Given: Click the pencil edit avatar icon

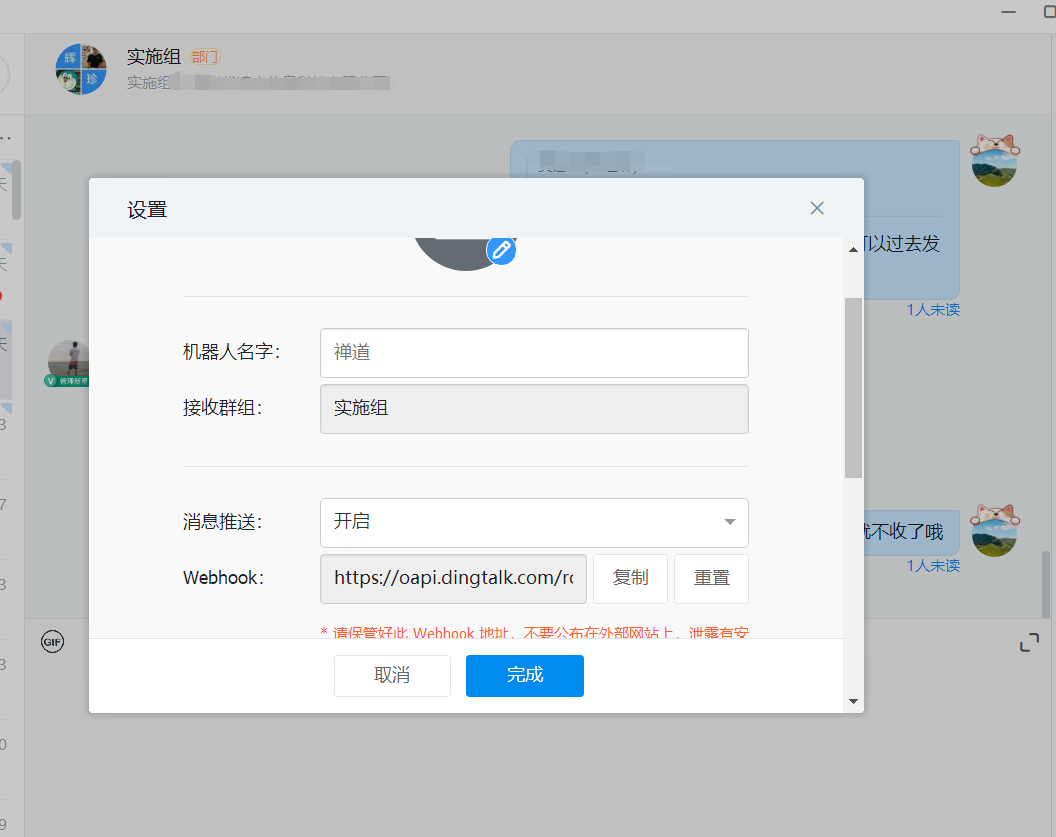Looking at the screenshot, I should pyautogui.click(x=501, y=250).
